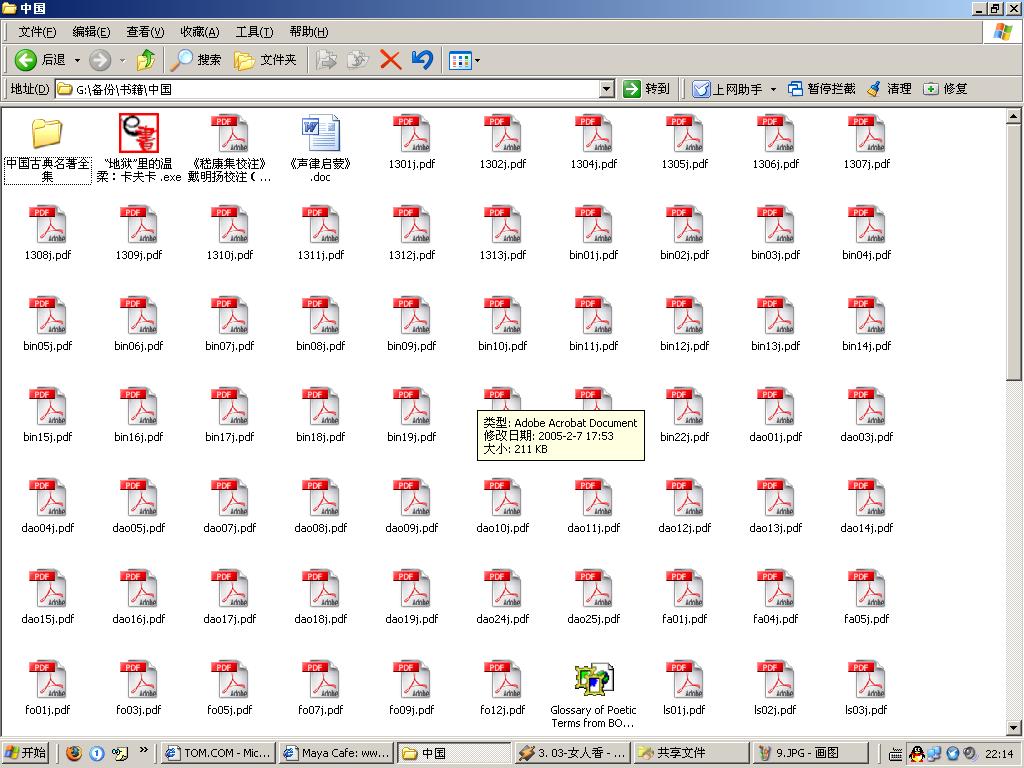Image resolution: width=1024 pixels, height=768 pixels.
Task: Open the 查看(V) menu
Action: click(145, 32)
